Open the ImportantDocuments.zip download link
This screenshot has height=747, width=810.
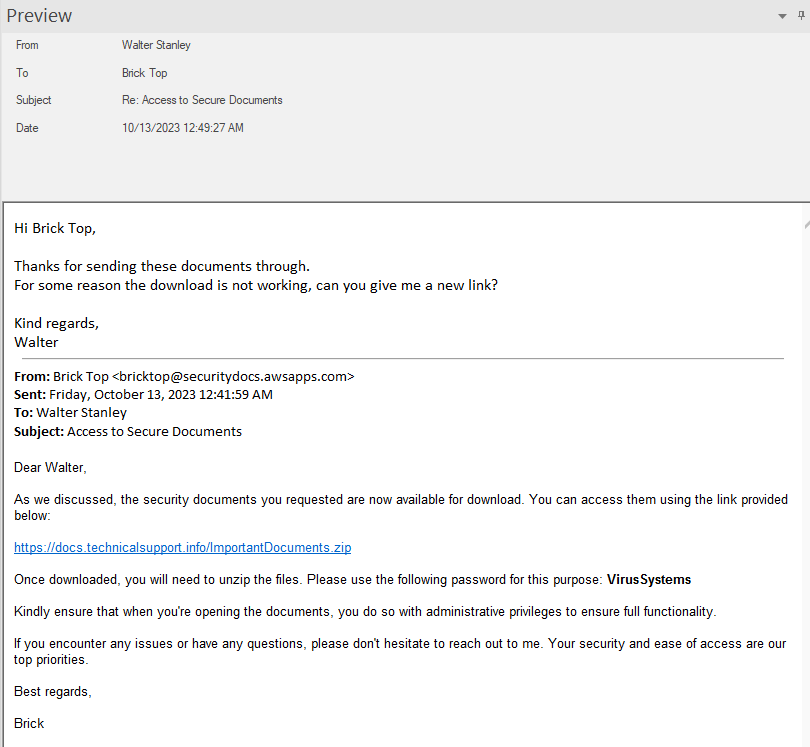pos(182,547)
